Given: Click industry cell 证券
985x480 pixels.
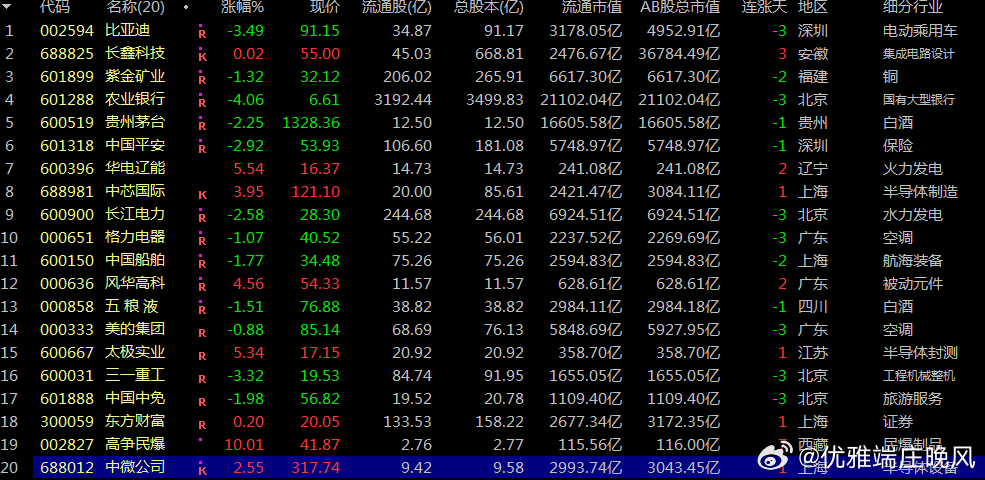Looking at the screenshot, I should [x=898, y=421].
